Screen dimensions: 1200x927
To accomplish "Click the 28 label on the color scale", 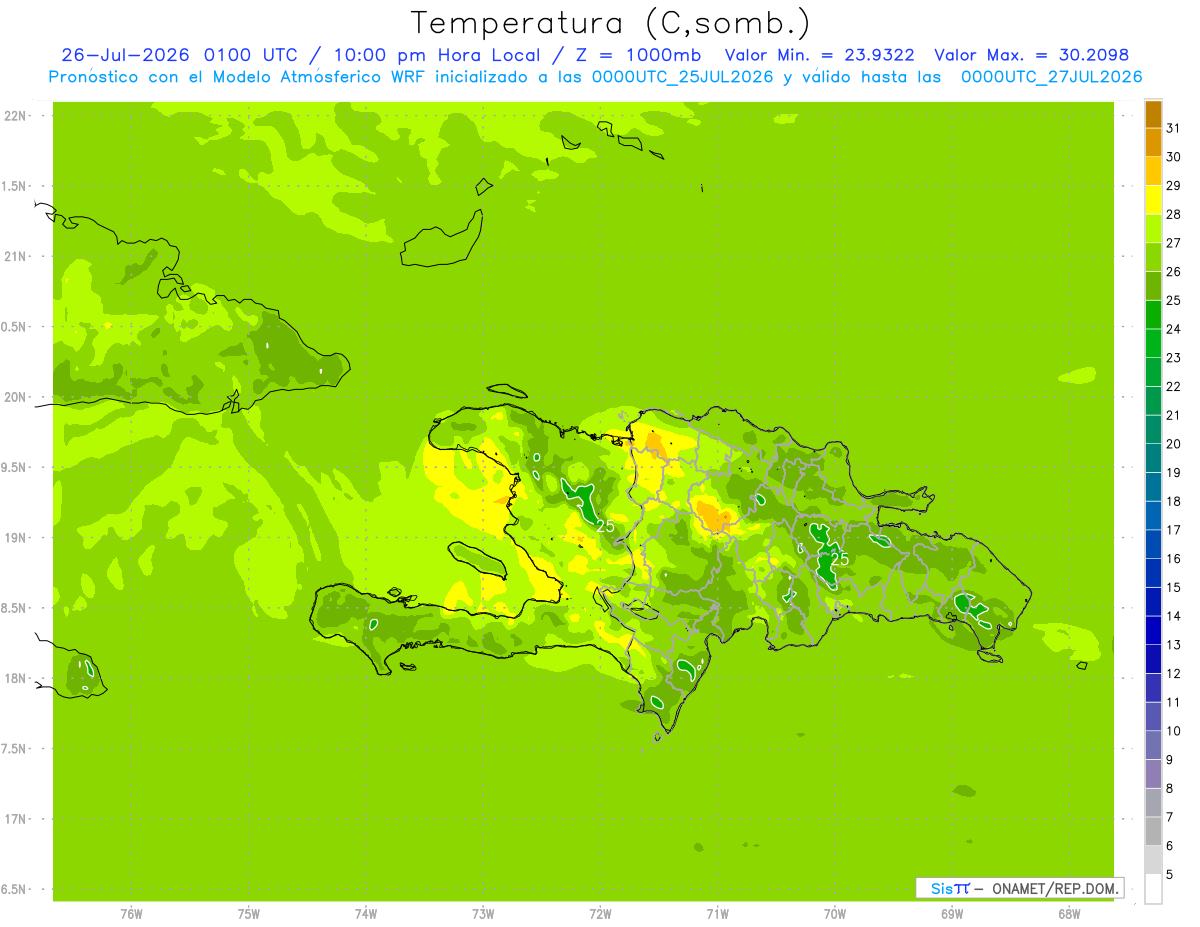I will (1173, 214).
